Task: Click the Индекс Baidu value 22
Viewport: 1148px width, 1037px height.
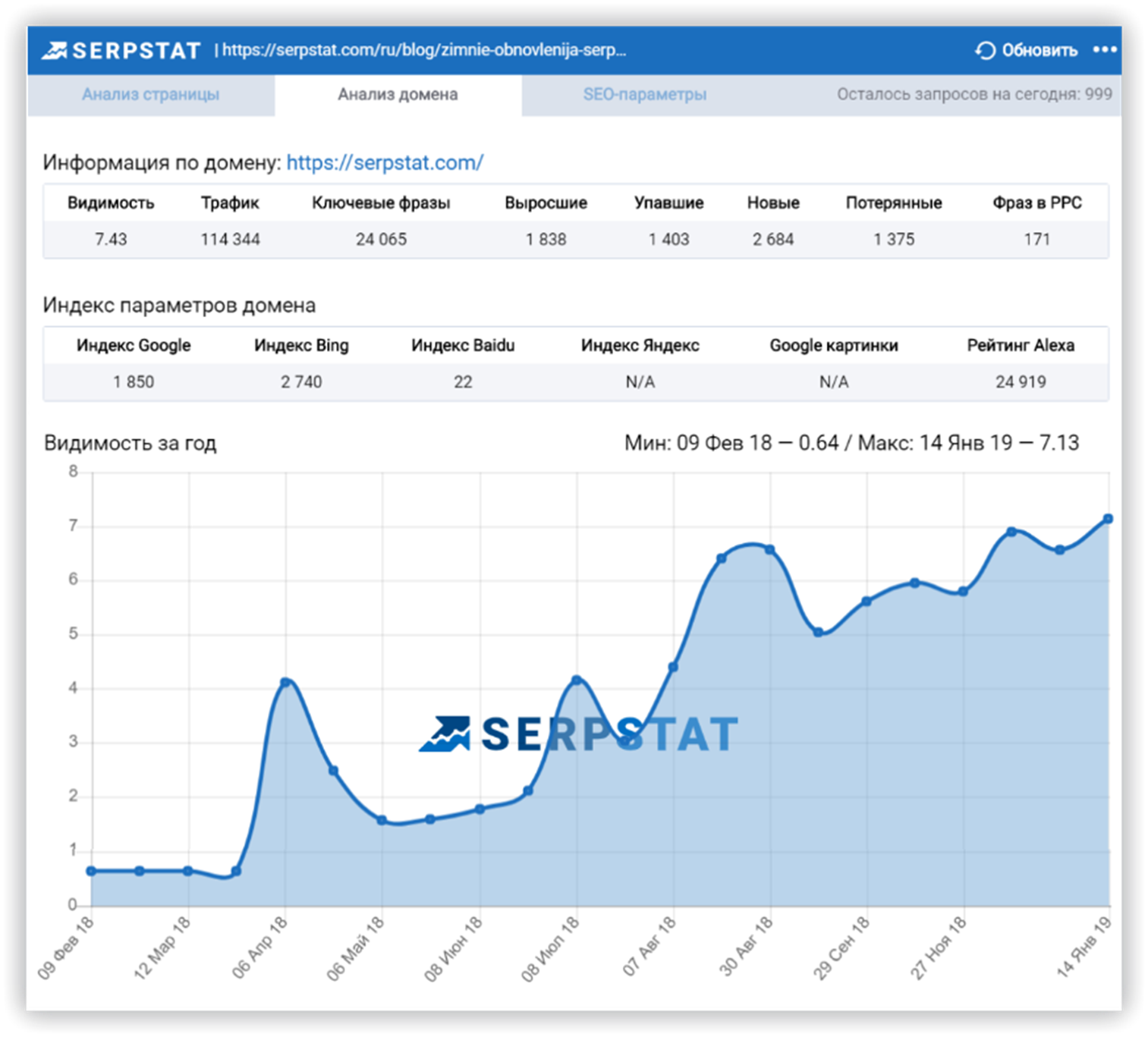Action: coord(463,382)
